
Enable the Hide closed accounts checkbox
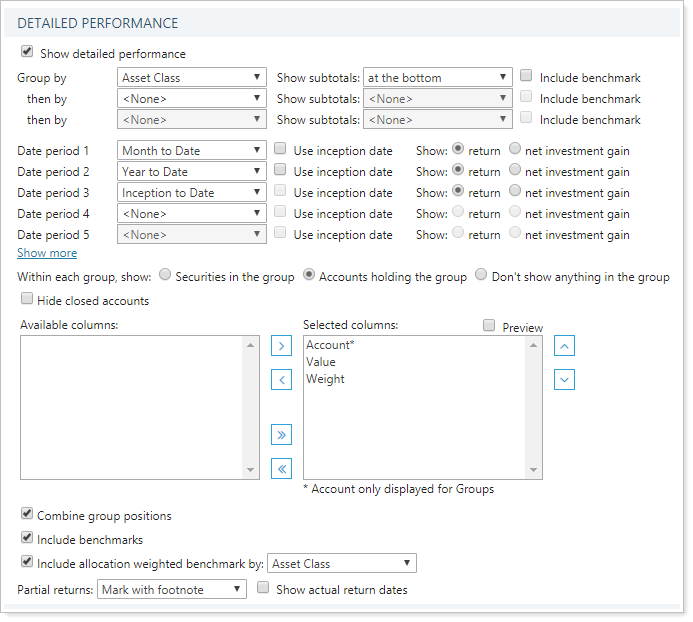tap(27, 299)
